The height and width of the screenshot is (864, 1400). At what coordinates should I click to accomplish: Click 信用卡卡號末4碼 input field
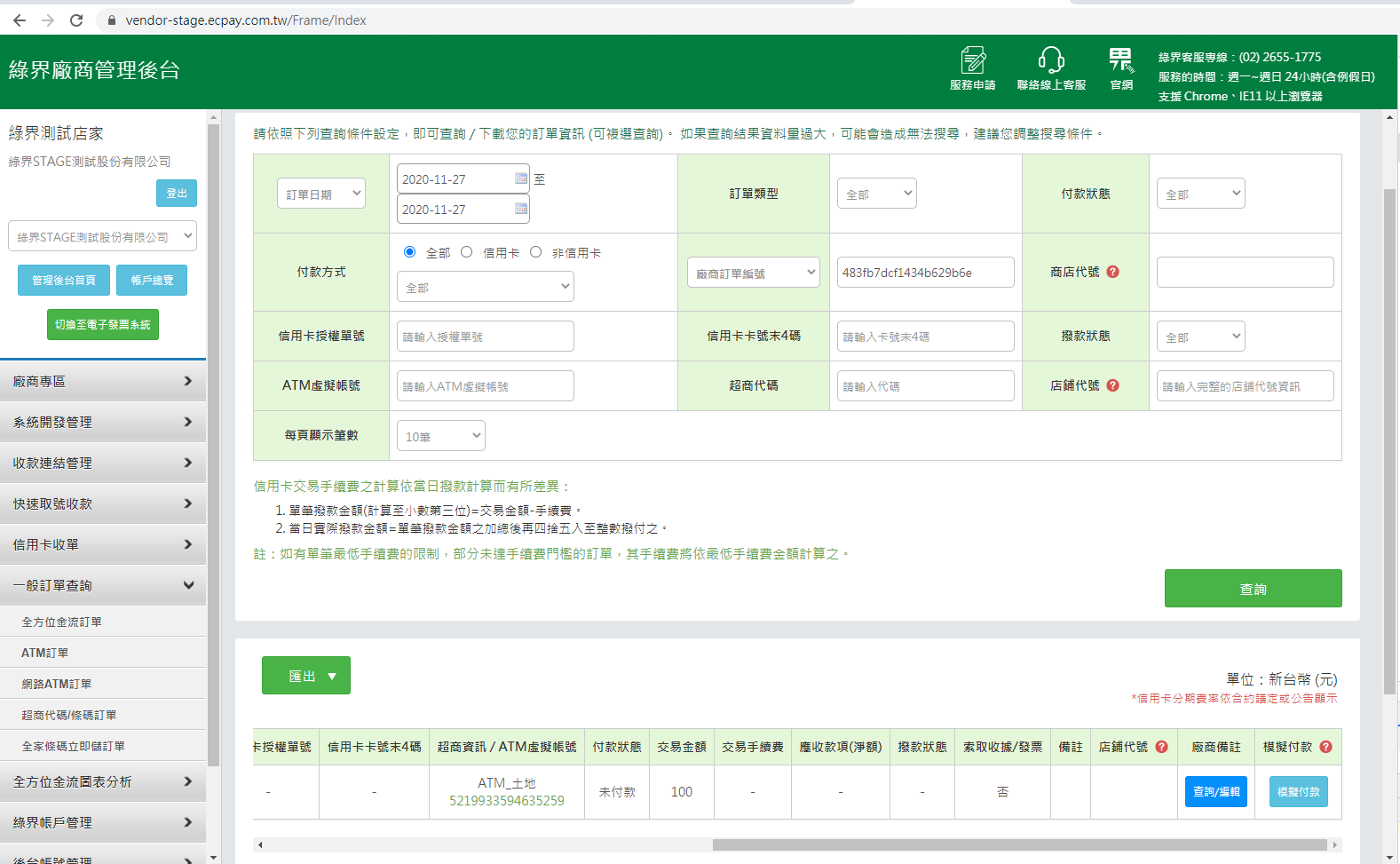click(925, 337)
